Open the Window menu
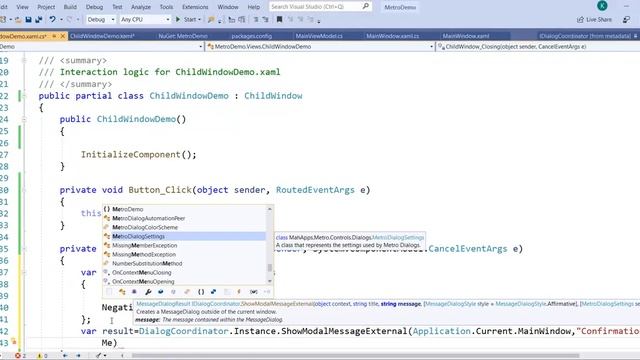Screen dimensions: 640x360 click(228, 7)
